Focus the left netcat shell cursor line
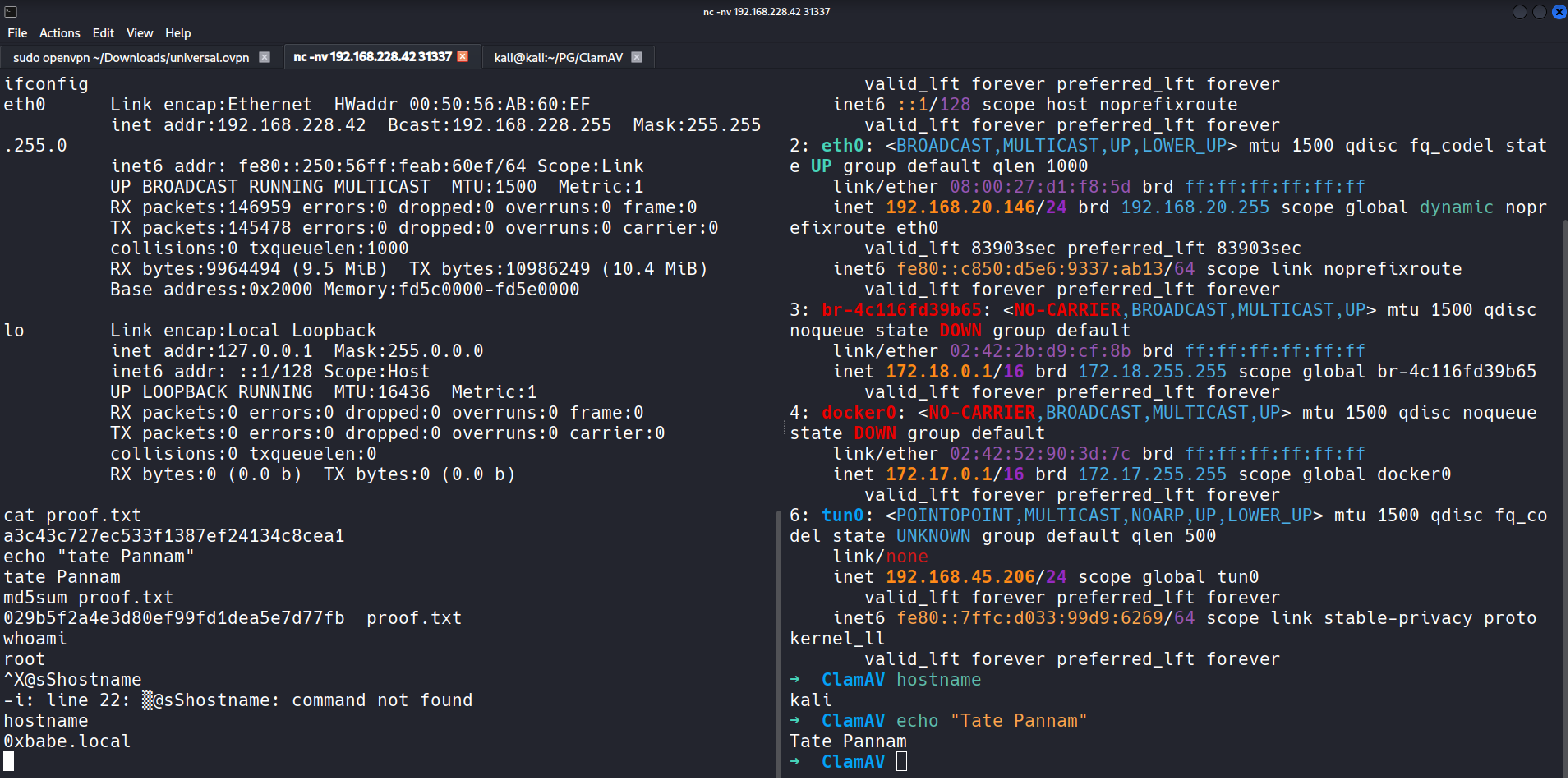 [9, 761]
